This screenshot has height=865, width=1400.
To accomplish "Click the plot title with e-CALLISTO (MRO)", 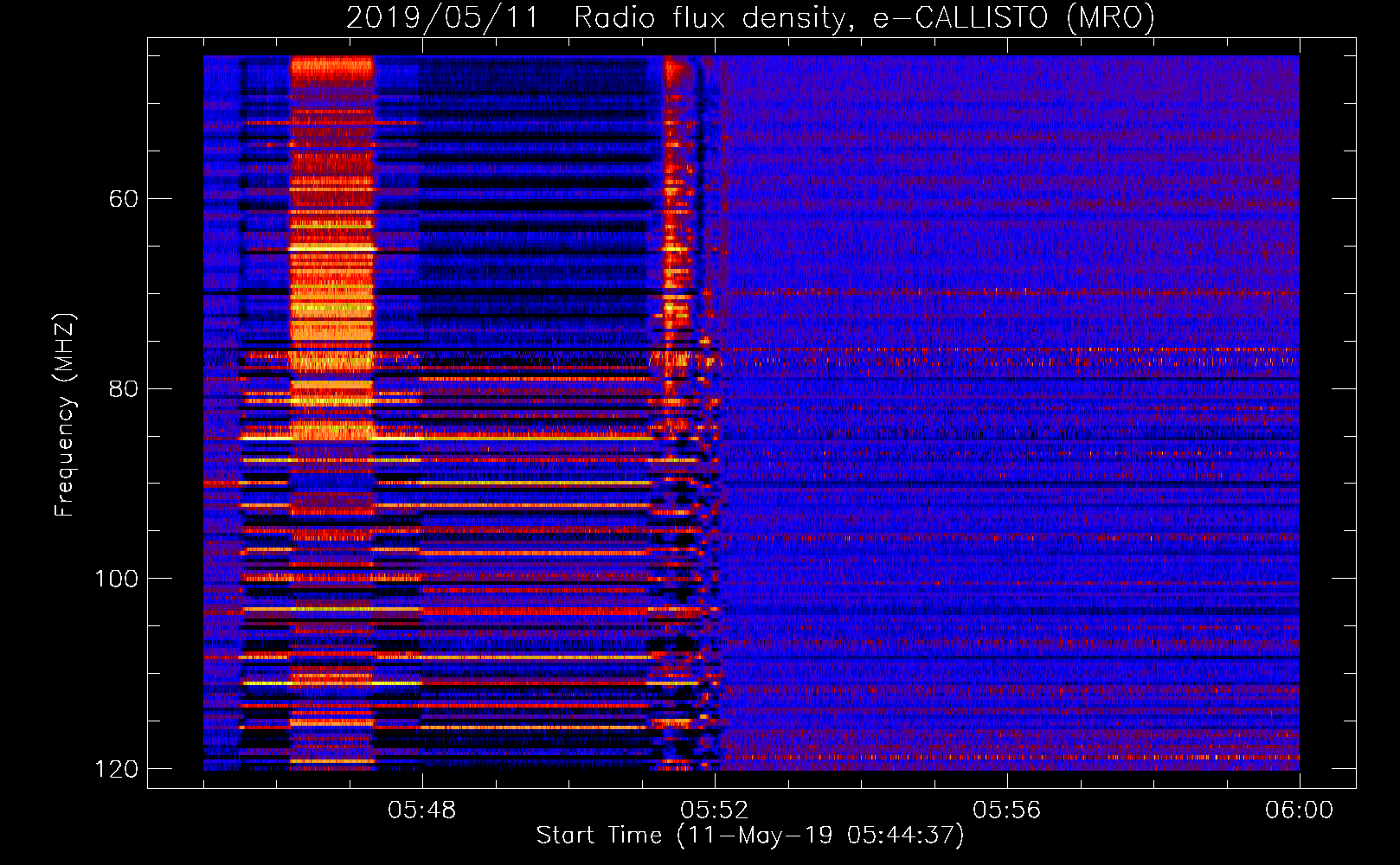I will [750, 17].
